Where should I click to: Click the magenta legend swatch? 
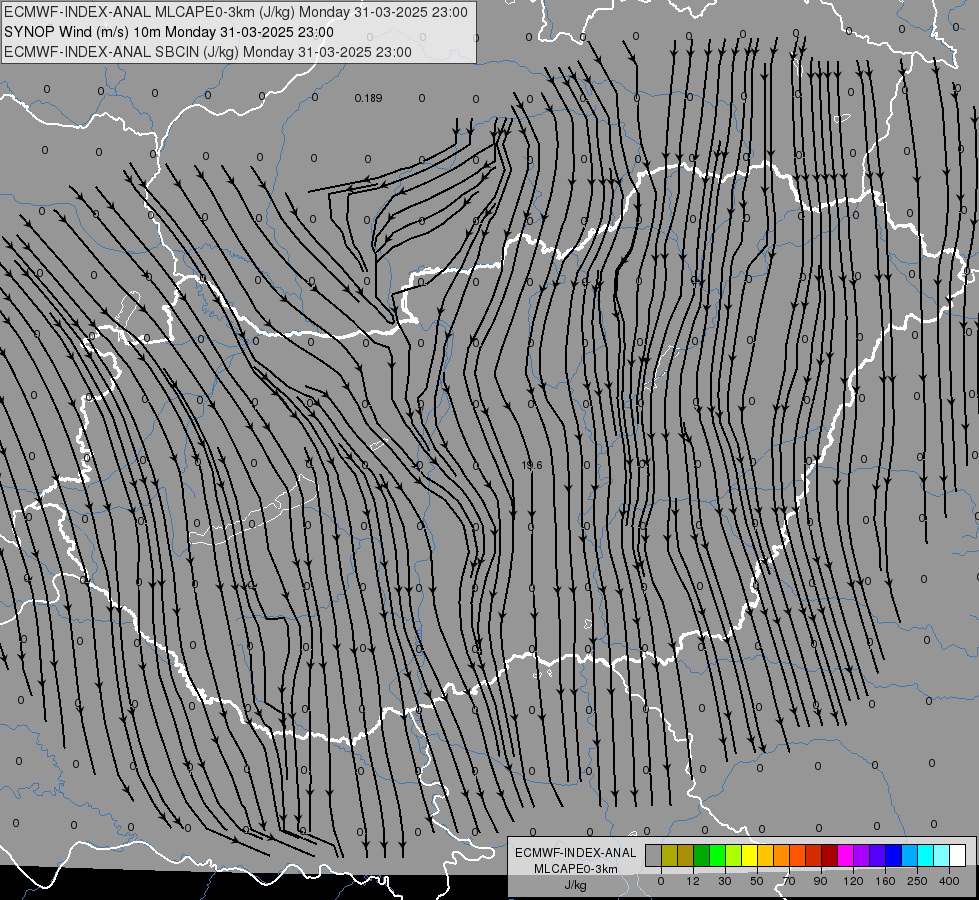coord(845,855)
